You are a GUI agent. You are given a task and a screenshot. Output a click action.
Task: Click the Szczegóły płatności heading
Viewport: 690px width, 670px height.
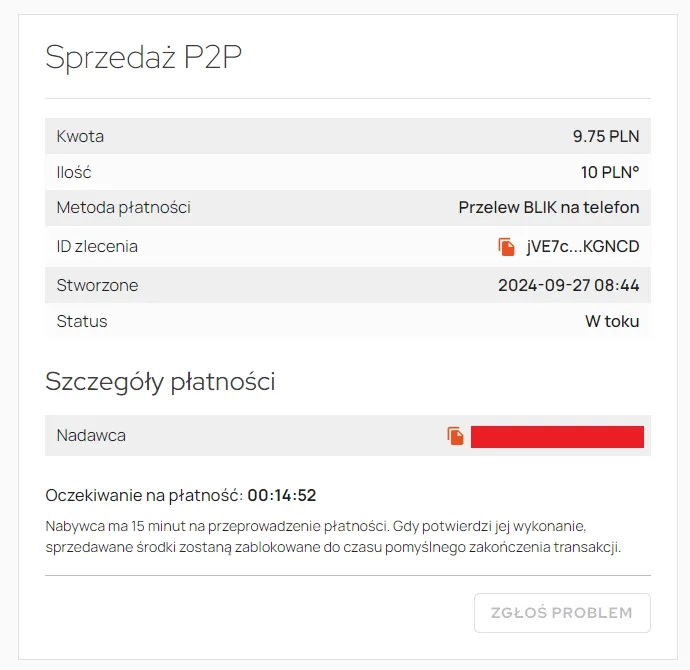tap(160, 381)
